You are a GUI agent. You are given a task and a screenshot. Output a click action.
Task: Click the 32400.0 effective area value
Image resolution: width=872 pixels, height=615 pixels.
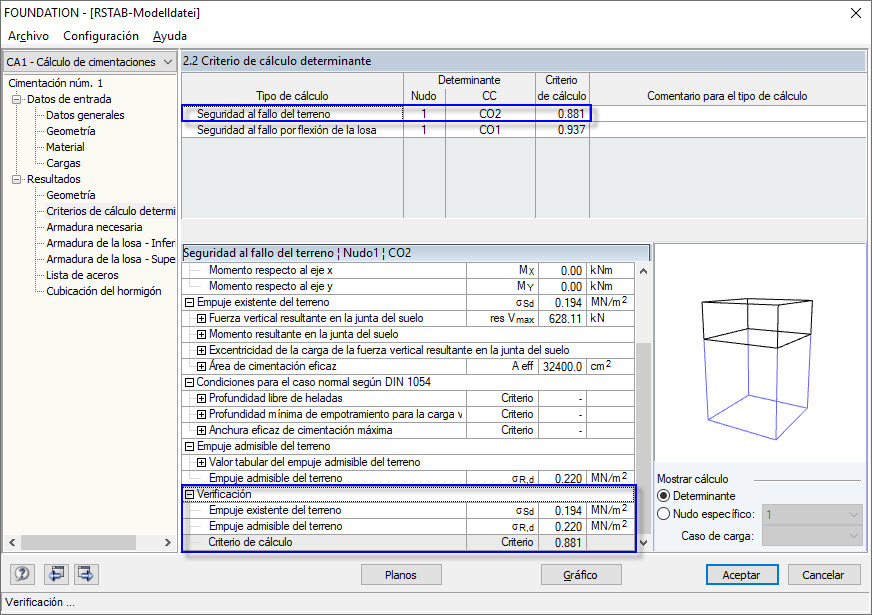tap(562, 366)
